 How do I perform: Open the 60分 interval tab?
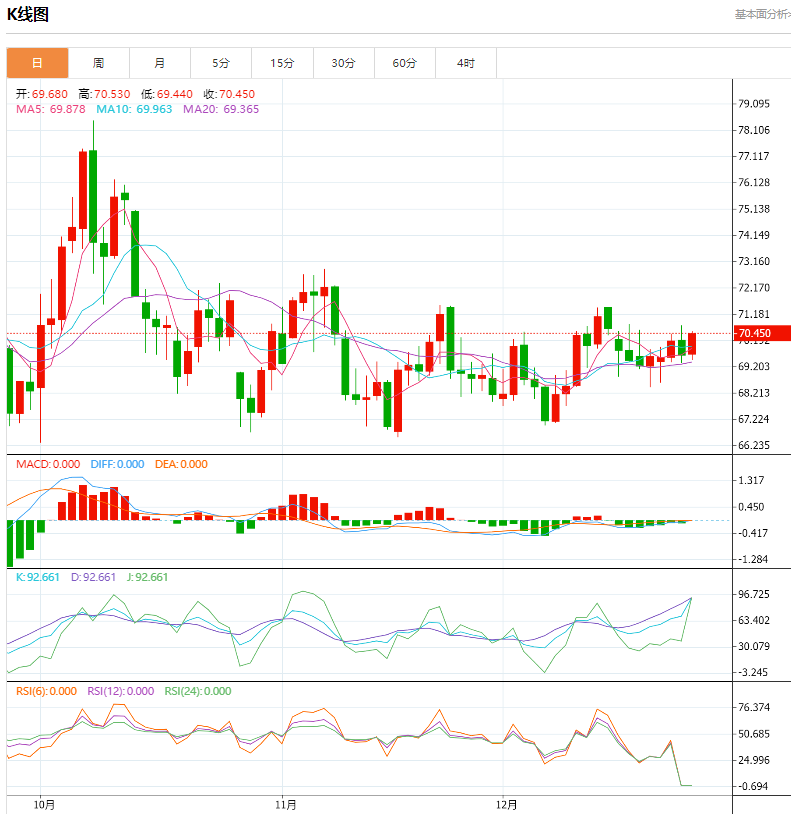(405, 63)
